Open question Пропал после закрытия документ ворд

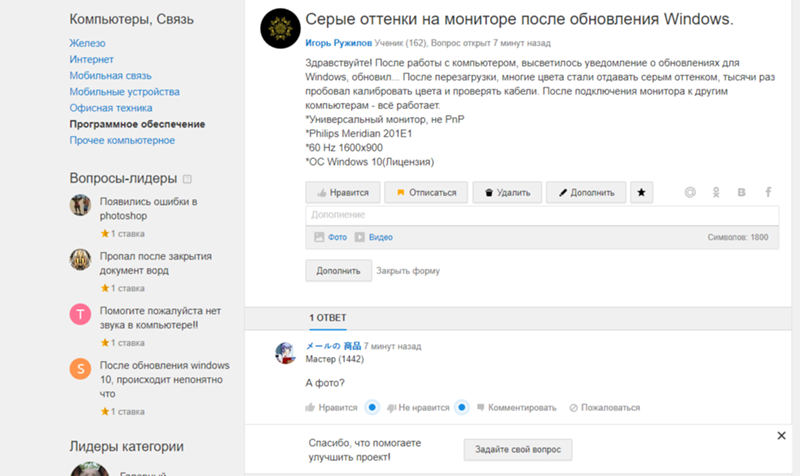click(156, 263)
